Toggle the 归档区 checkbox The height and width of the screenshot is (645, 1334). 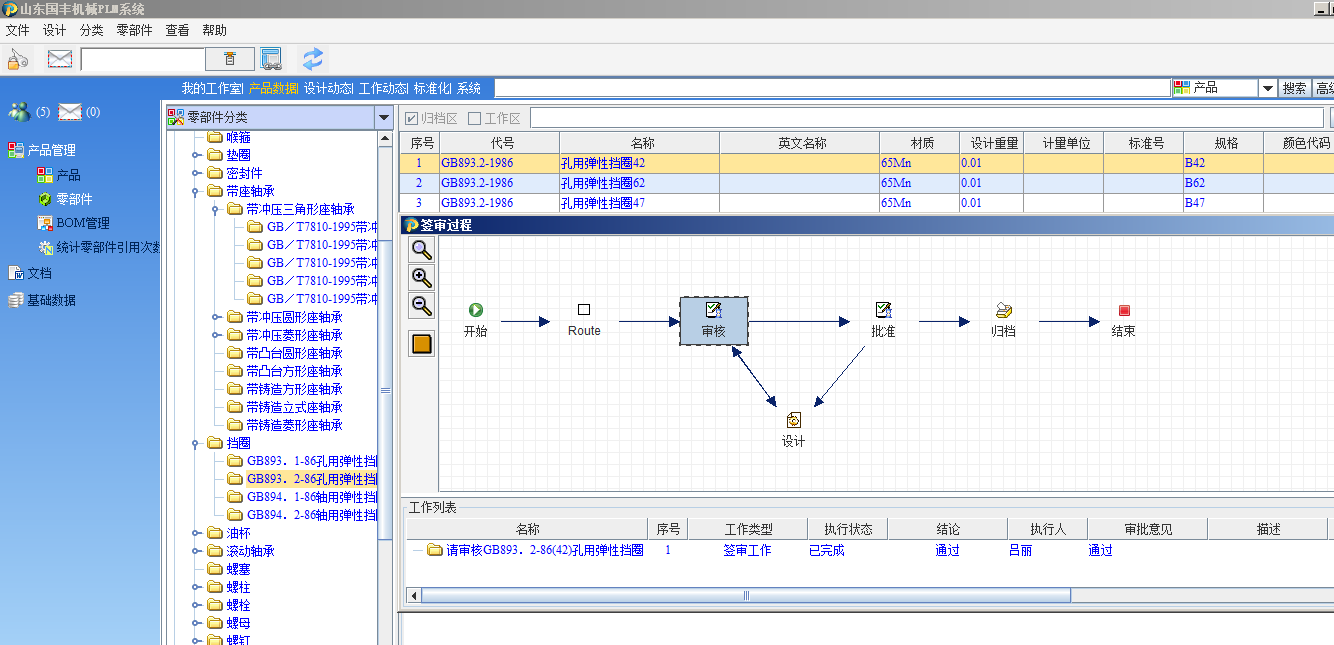click(x=412, y=119)
